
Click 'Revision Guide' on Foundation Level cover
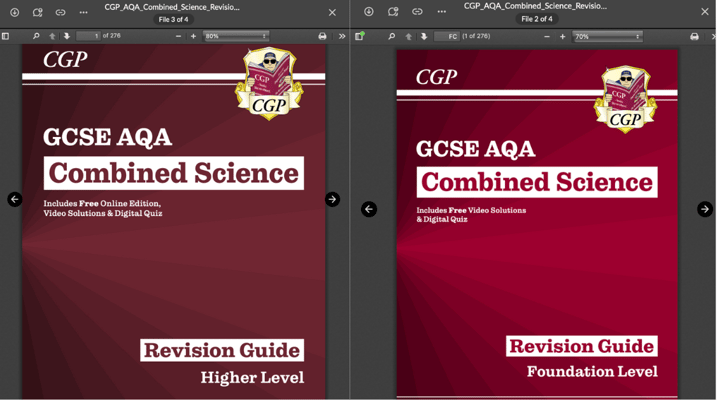point(582,346)
